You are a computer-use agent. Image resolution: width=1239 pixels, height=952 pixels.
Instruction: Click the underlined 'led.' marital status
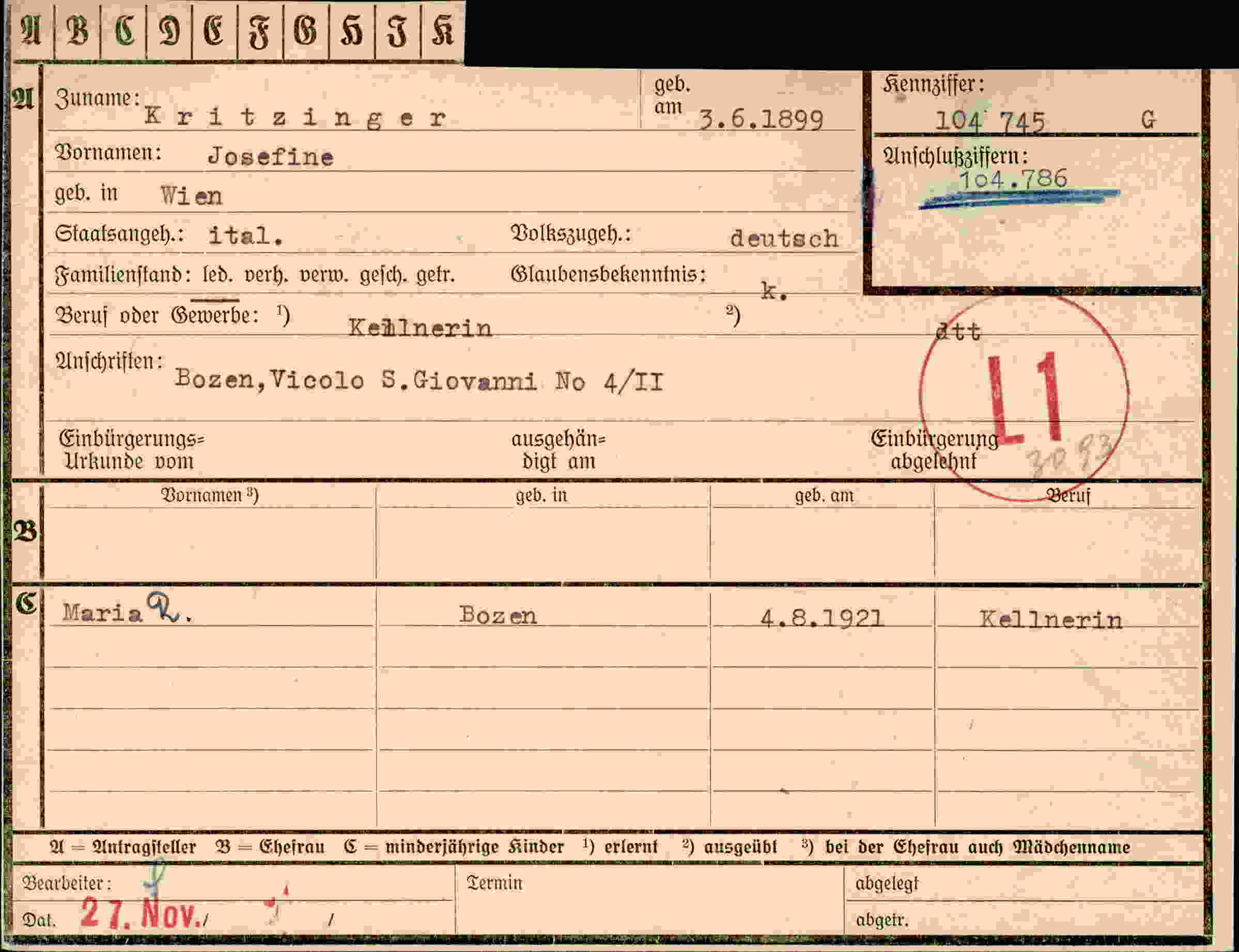[218, 275]
